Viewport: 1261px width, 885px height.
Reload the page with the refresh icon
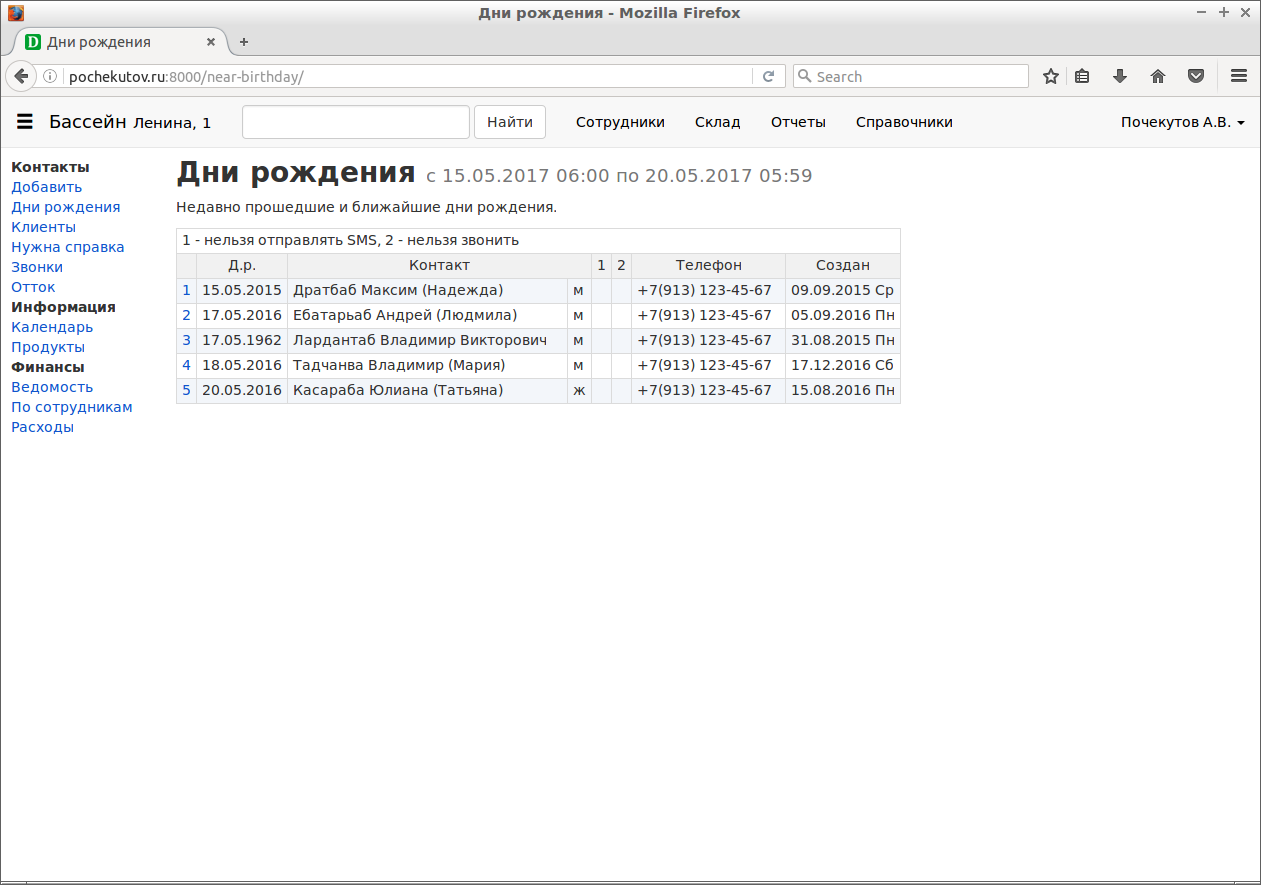[768, 76]
